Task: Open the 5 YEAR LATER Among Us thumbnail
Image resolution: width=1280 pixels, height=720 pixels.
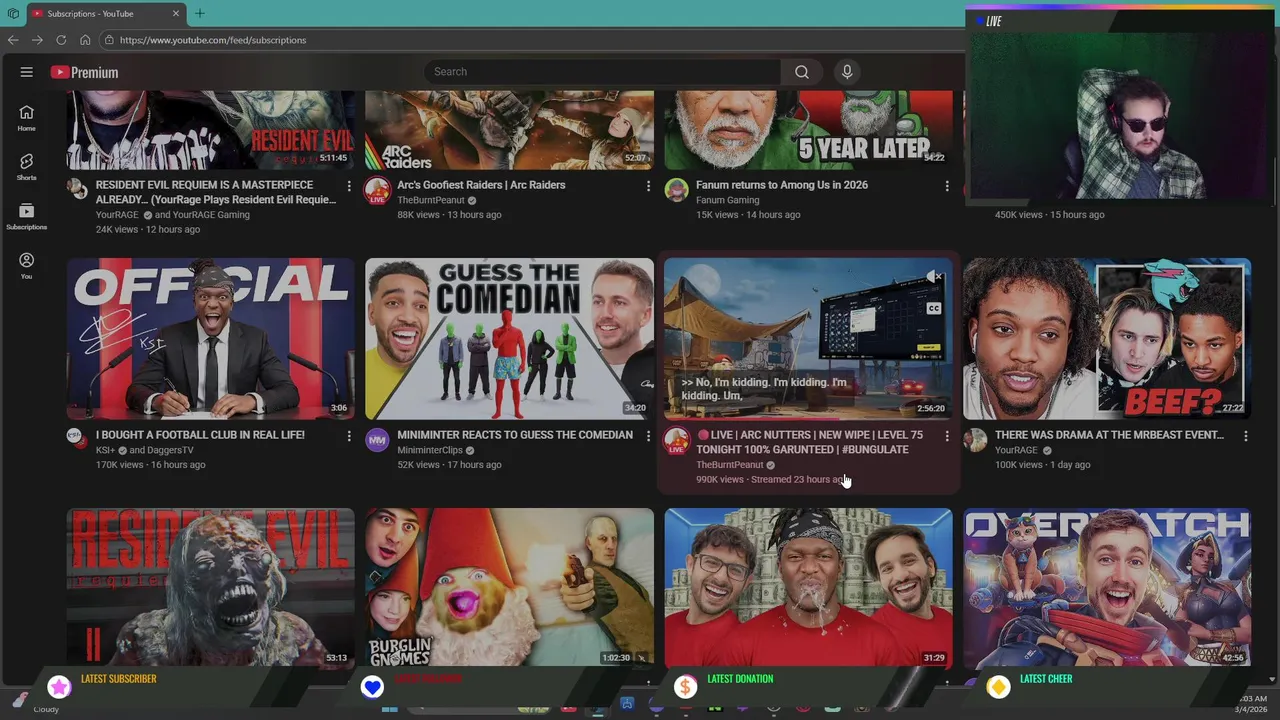Action: coord(808,130)
